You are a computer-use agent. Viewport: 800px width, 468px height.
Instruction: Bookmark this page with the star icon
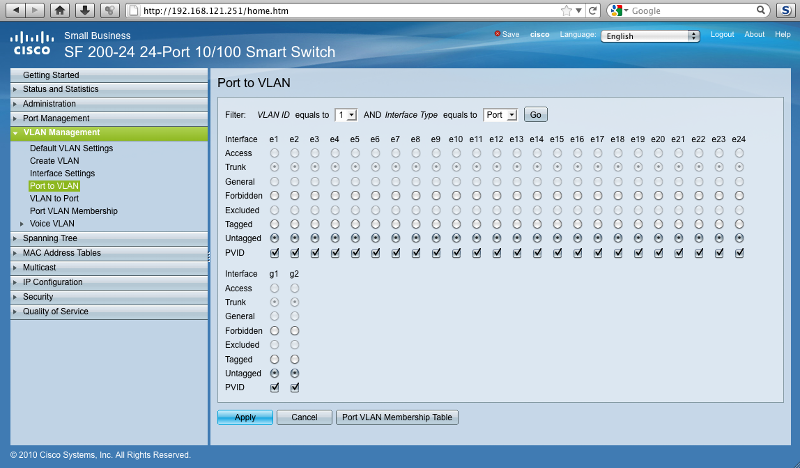tap(566, 11)
